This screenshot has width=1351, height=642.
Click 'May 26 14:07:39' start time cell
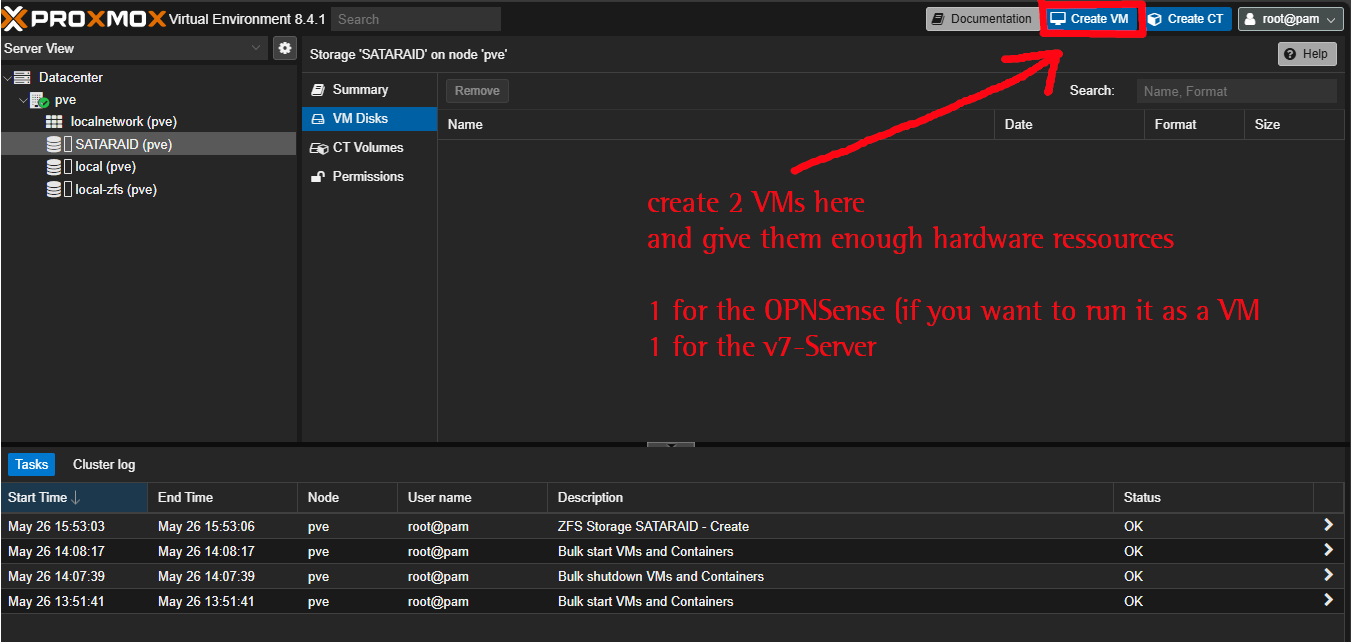57,576
